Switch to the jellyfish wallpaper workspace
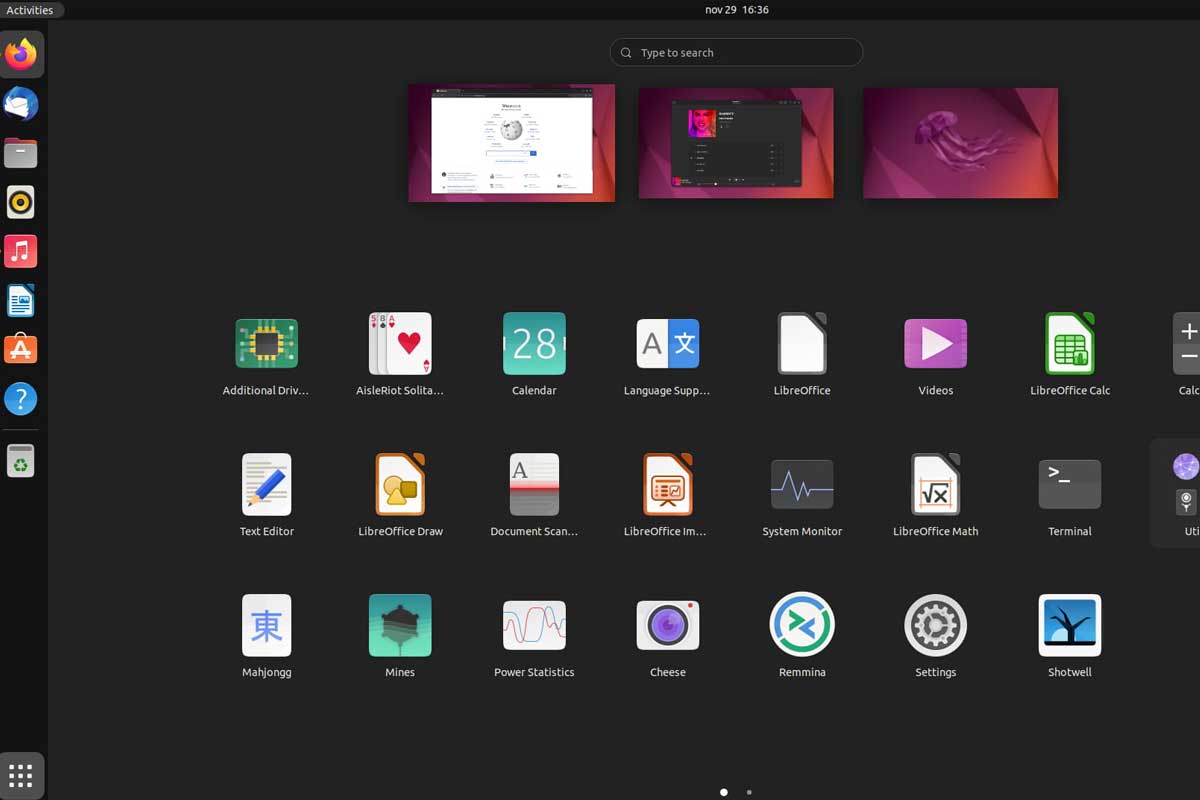 959,142
